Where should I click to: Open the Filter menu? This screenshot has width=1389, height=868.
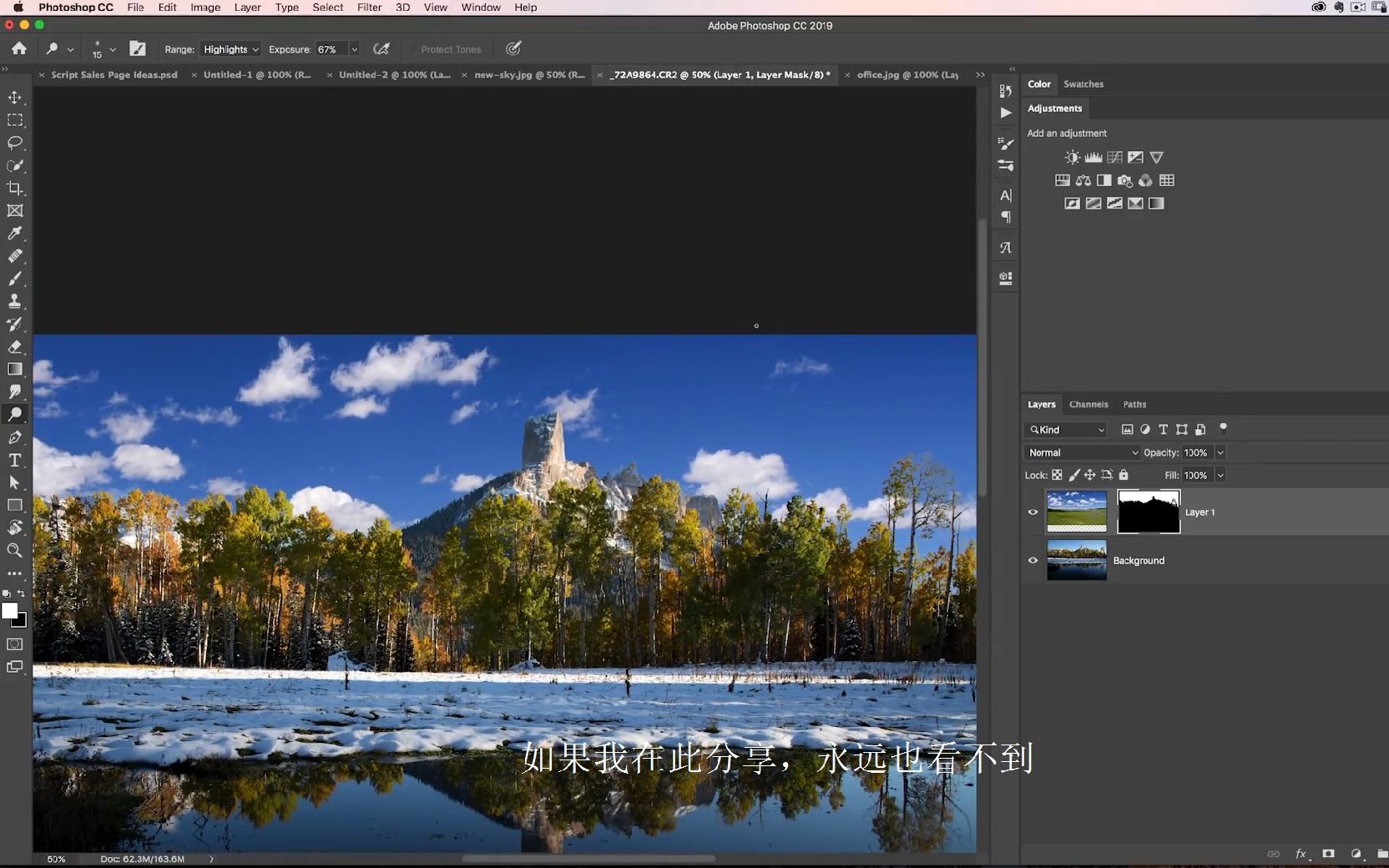(369, 8)
